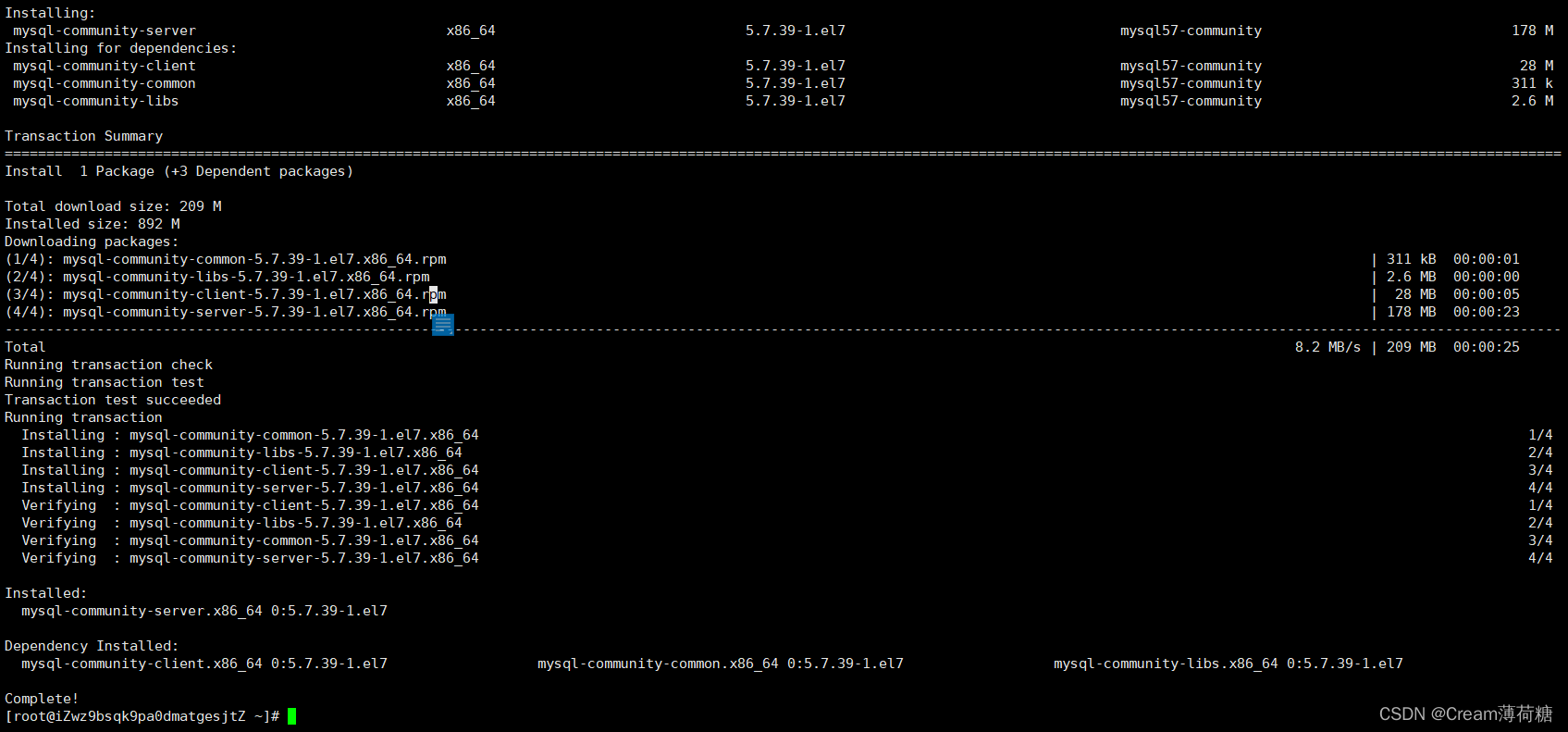Screen dimensions: 1568x732
Task: Click the "28 M" size value
Action: 1537,66
